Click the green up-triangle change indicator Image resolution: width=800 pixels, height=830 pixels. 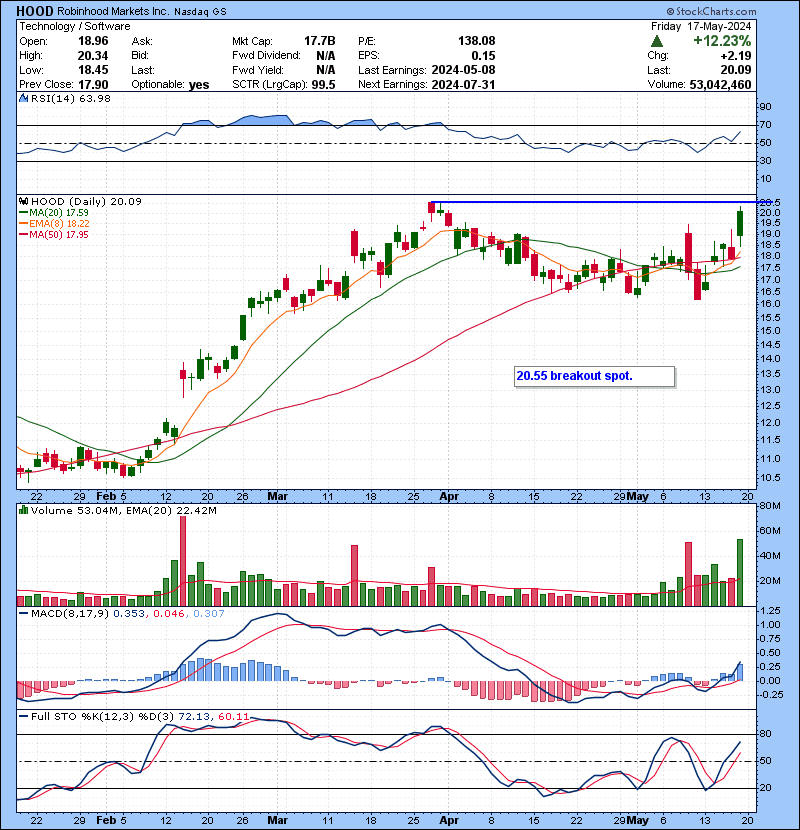point(657,41)
